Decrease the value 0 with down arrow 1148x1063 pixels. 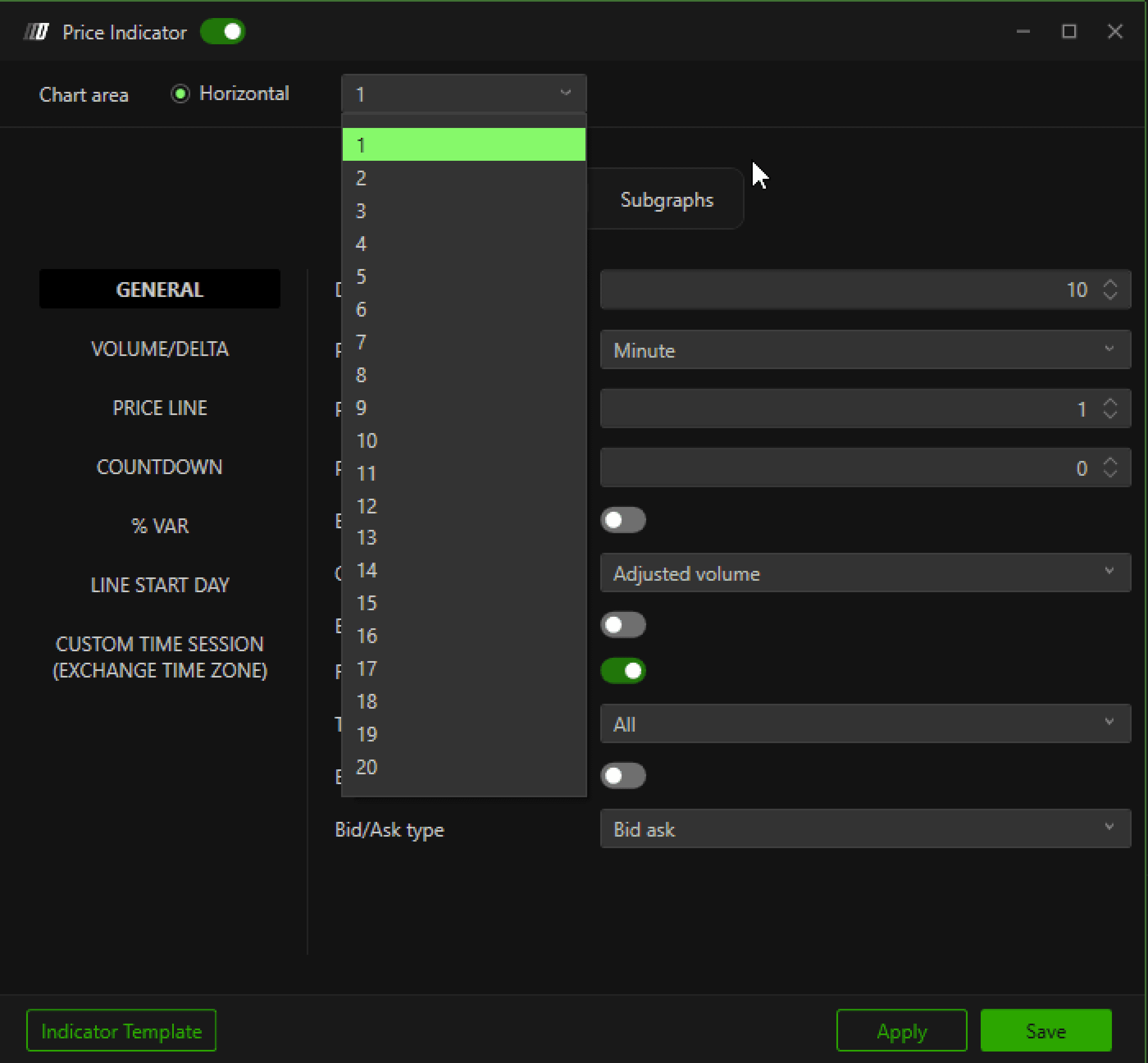1110,473
